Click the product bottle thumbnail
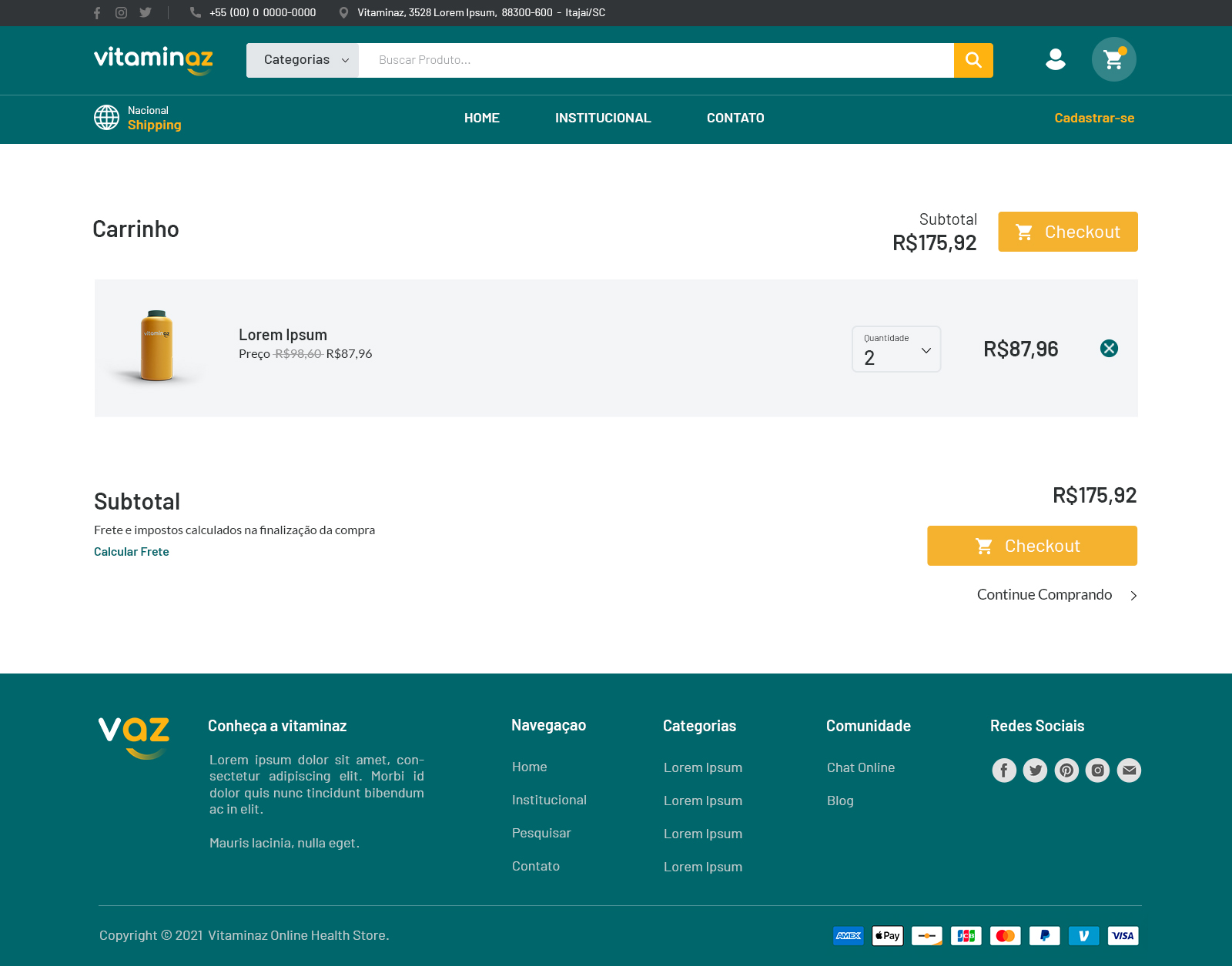This screenshot has height=966, width=1232. pyautogui.click(x=157, y=346)
